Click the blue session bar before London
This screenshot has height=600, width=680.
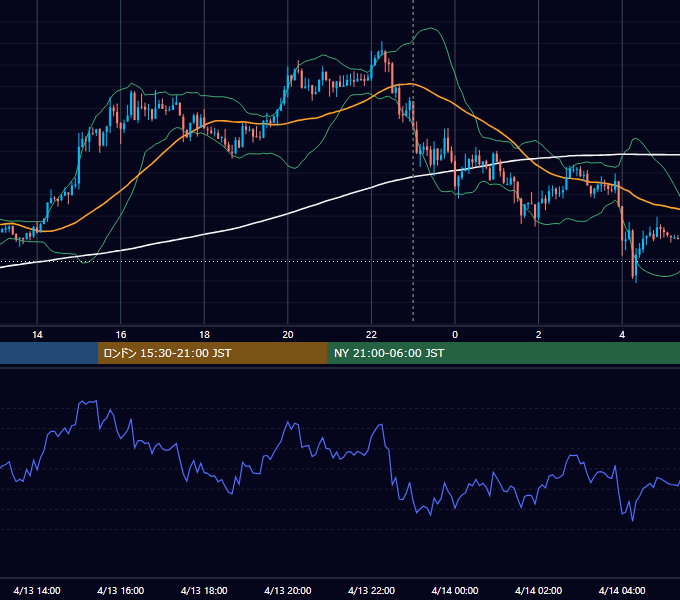click(x=49, y=353)
